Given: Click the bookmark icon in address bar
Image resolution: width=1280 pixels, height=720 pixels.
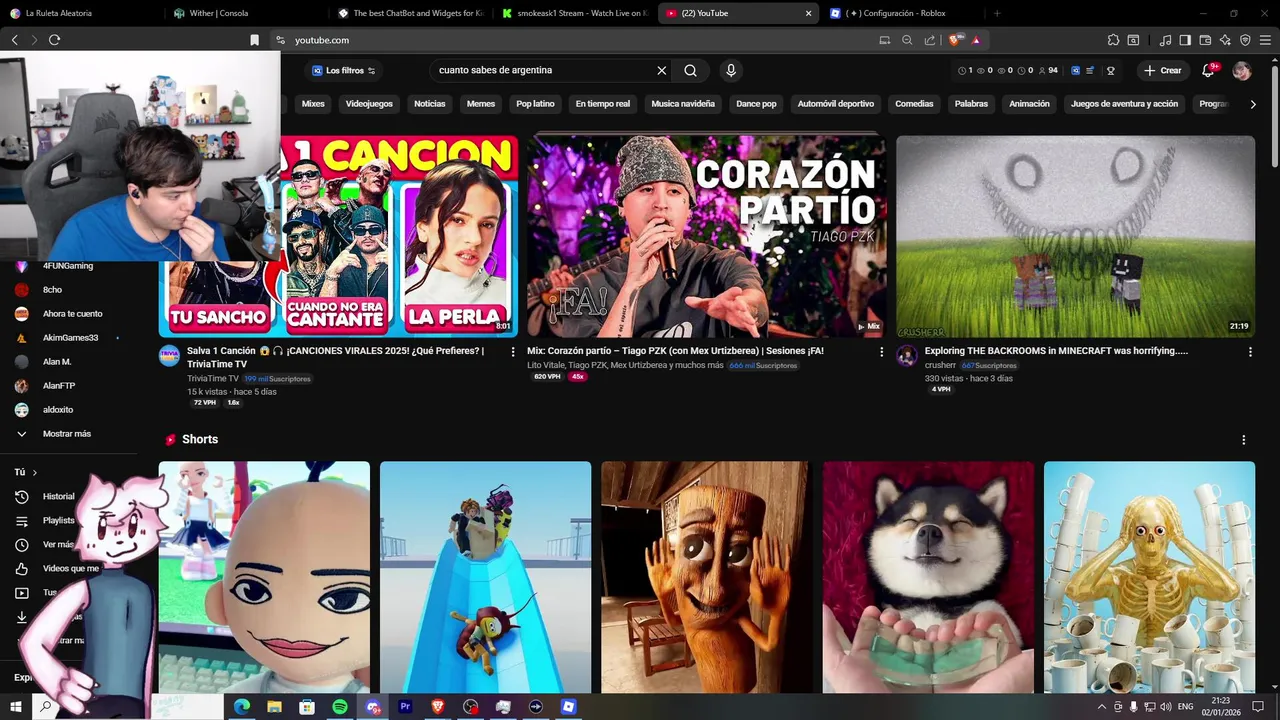Looking at the screenshot, I should pos(254,40).
